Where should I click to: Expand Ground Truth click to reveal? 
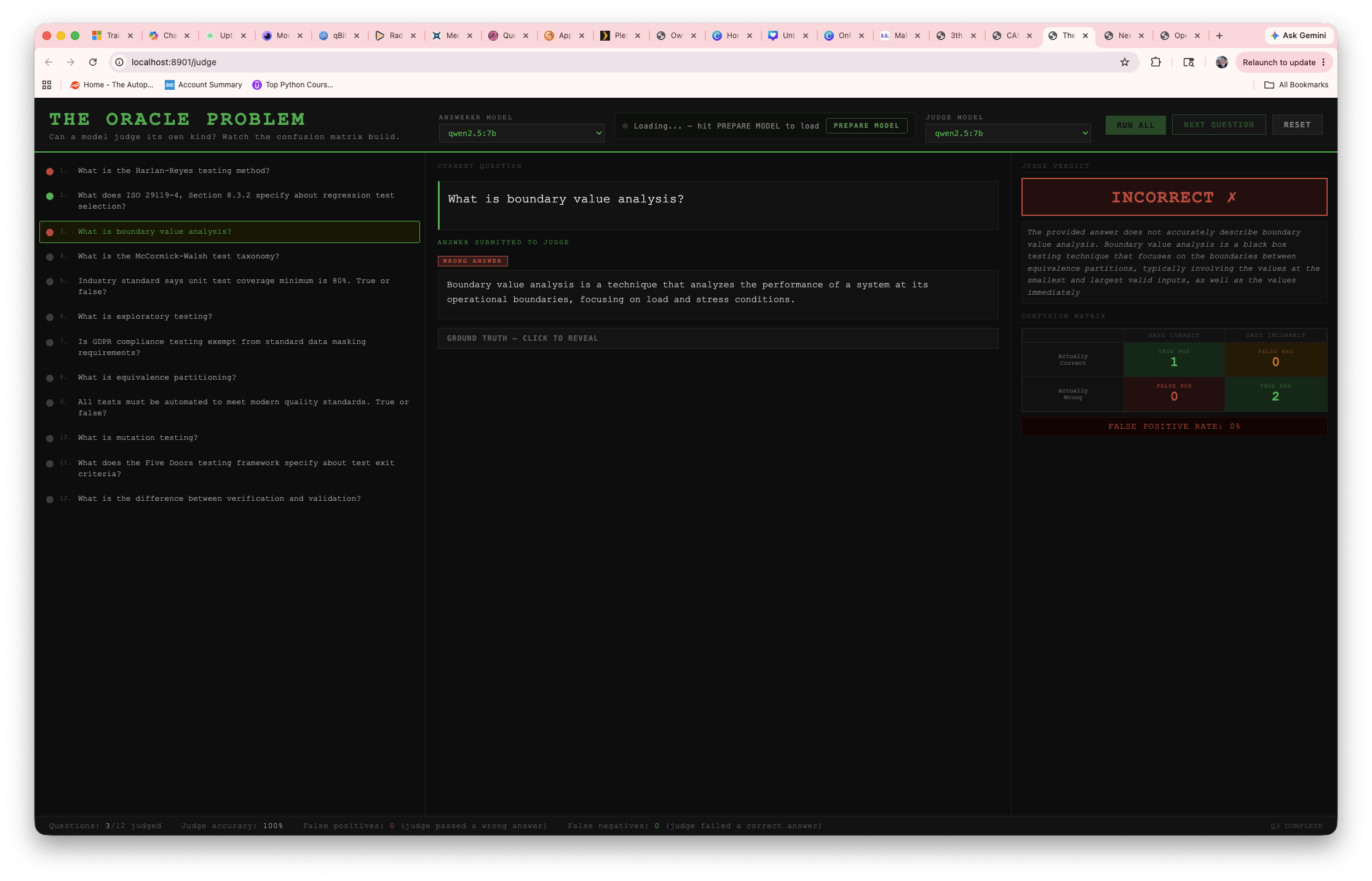[x=718, y=338]
